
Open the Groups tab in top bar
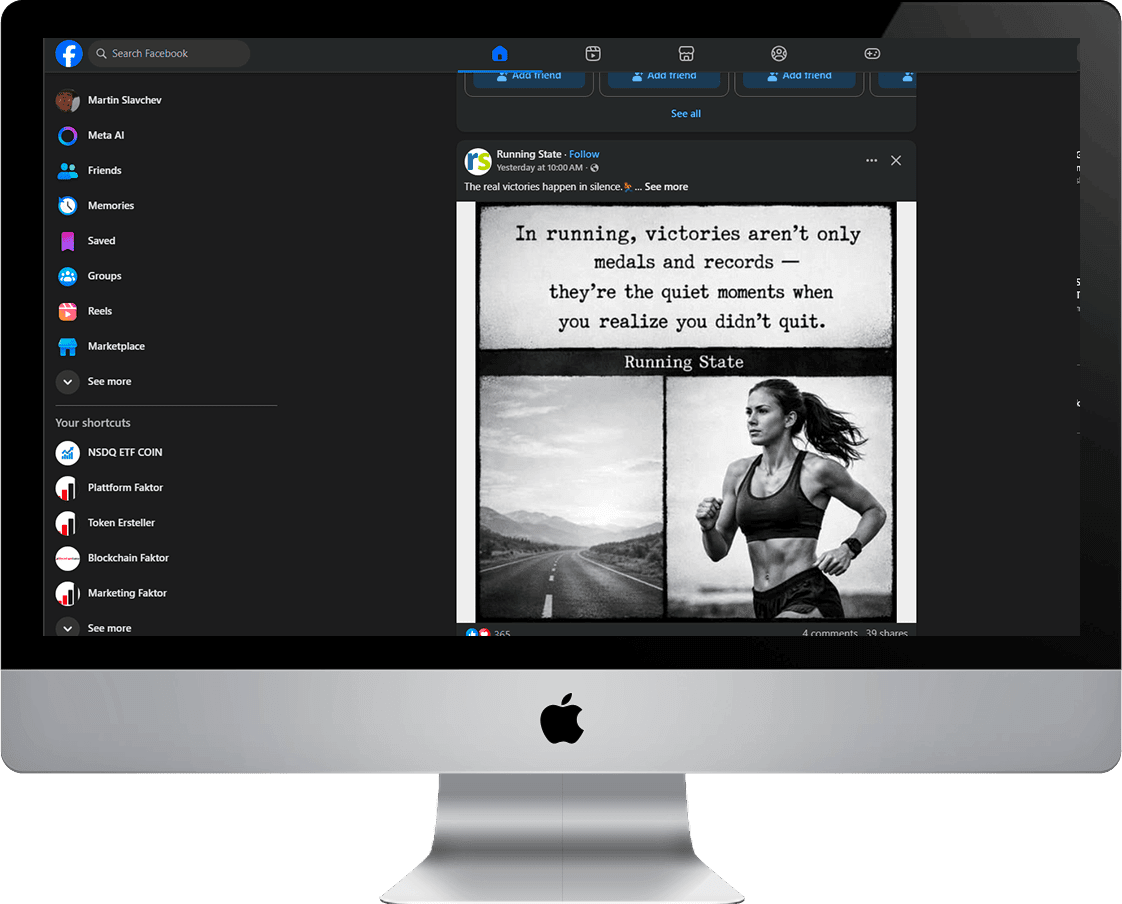tap(779, 54)
